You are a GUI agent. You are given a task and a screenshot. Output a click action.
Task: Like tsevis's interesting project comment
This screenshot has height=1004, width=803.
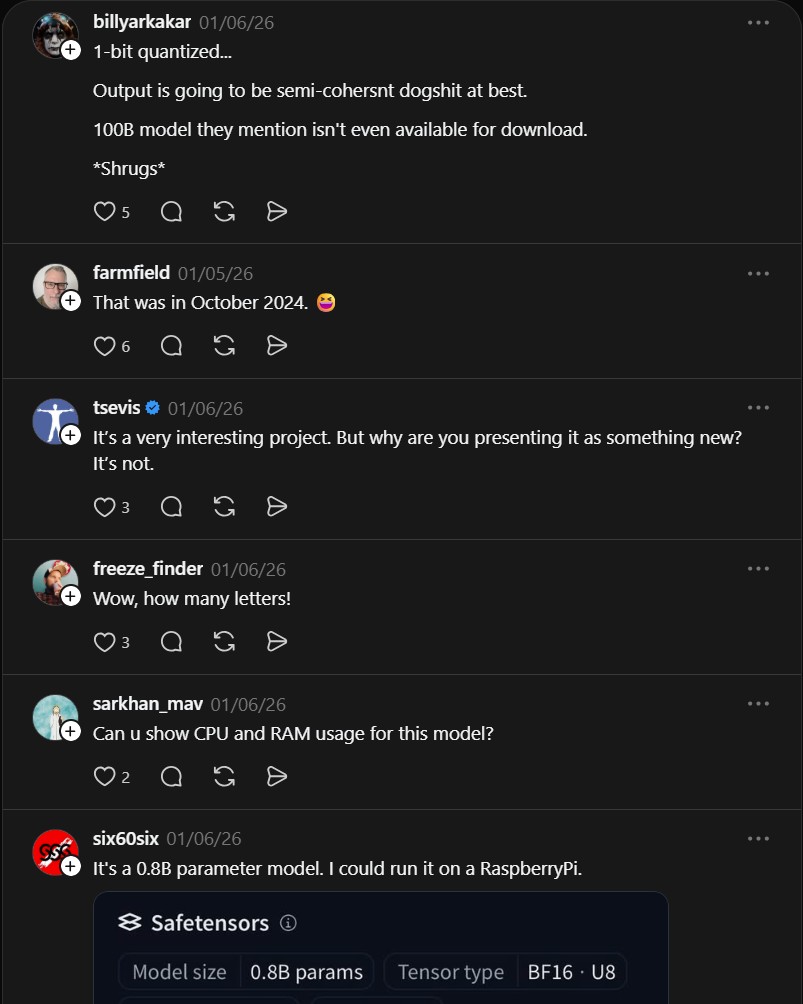tap(105, 507)
